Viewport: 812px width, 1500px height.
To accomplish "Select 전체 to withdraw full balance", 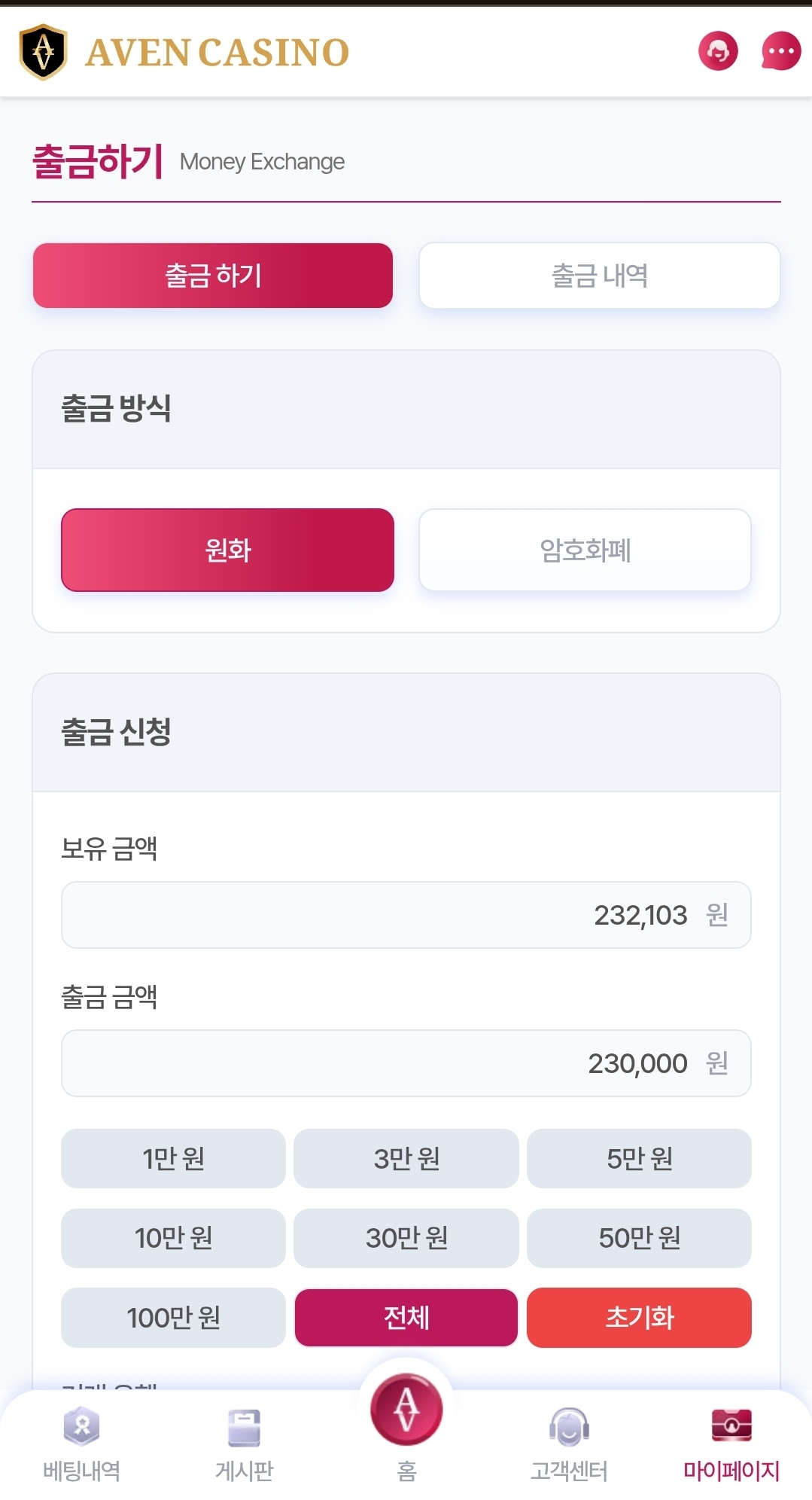I will coord(406,1318).
